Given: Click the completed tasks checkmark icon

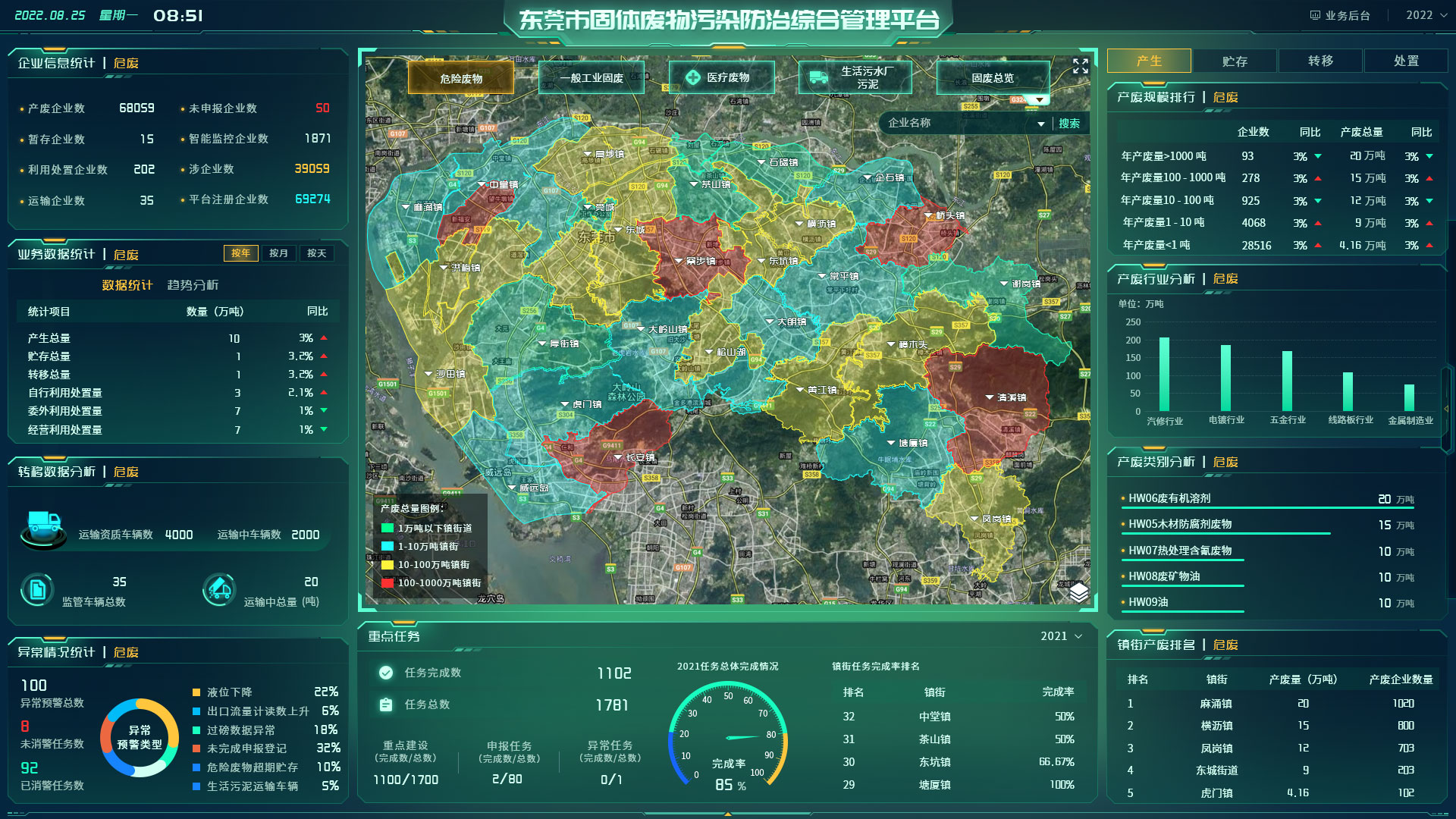Looking at the screenshot, I should 386,673.
